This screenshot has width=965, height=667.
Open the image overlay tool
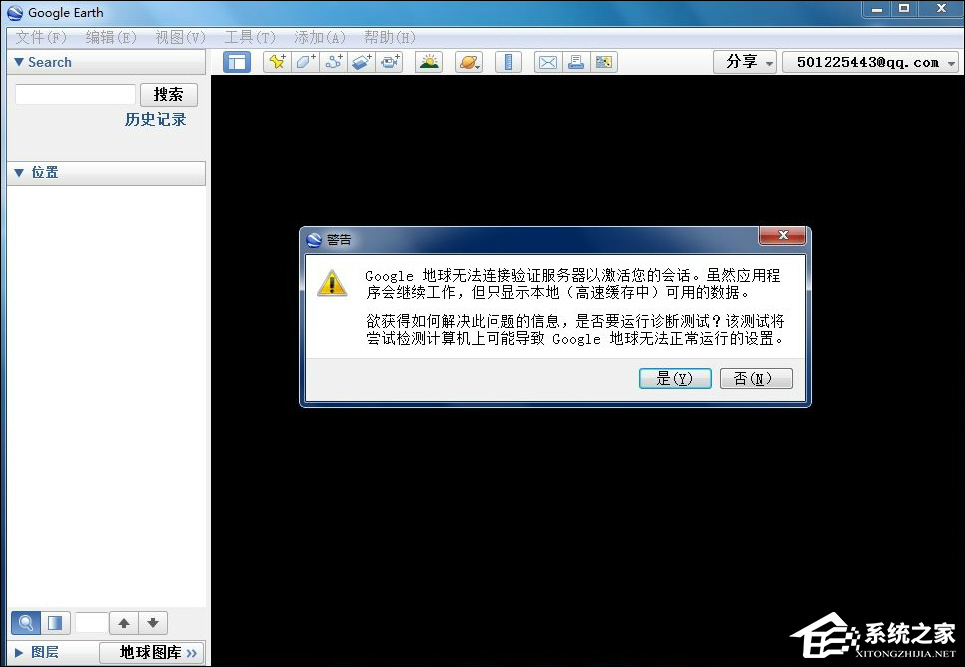(x=361, y=61)
